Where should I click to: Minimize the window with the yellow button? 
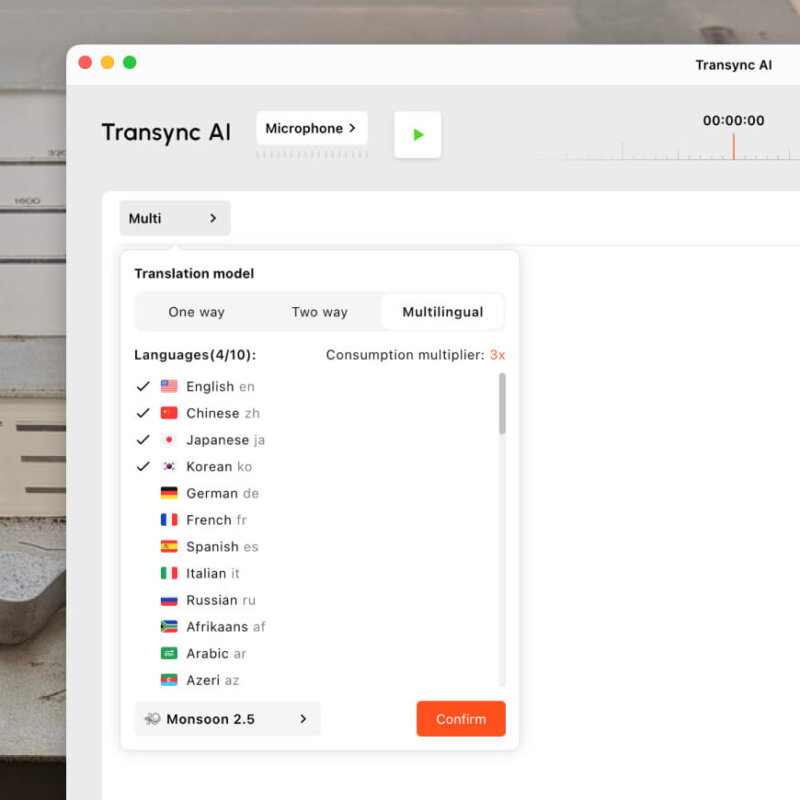[107, 62]
